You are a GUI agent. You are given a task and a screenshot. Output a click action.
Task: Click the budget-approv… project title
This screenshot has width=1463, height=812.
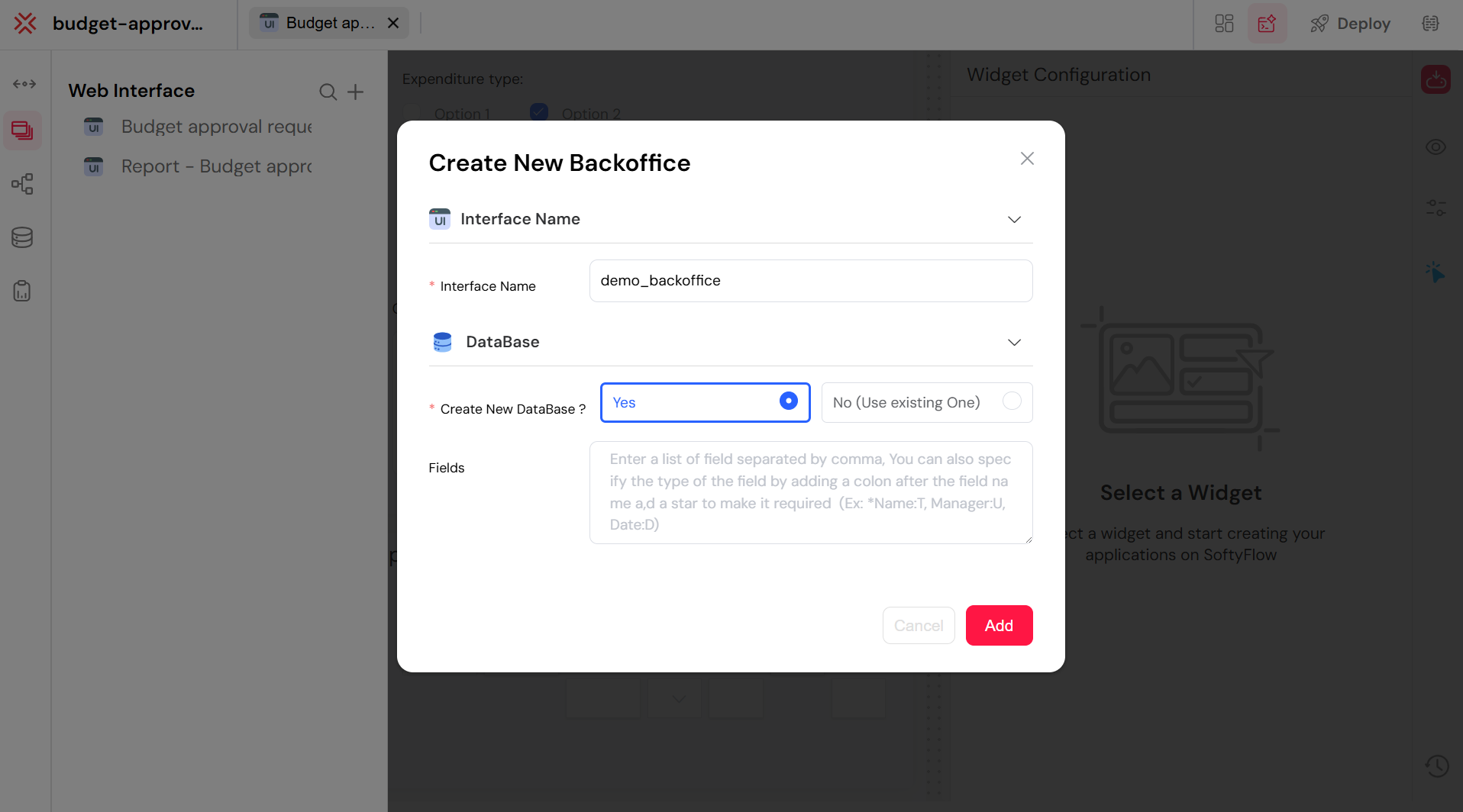[128, 24]
